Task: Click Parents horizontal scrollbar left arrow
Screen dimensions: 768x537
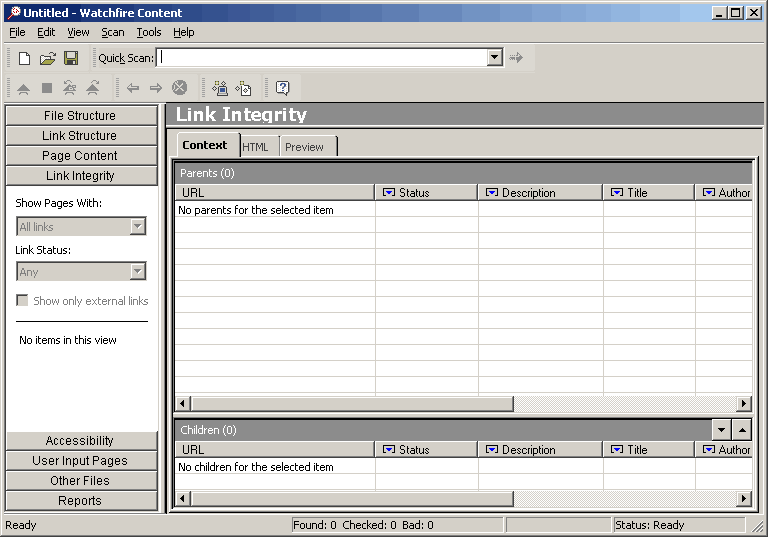Action: click(183, 404)
